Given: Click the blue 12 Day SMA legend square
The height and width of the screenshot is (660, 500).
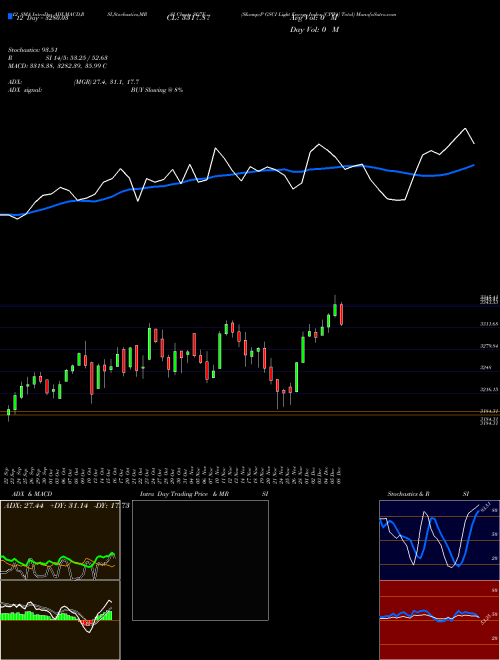Looking at the screenshot, I should pyautogui.click(x=10, y=16).
